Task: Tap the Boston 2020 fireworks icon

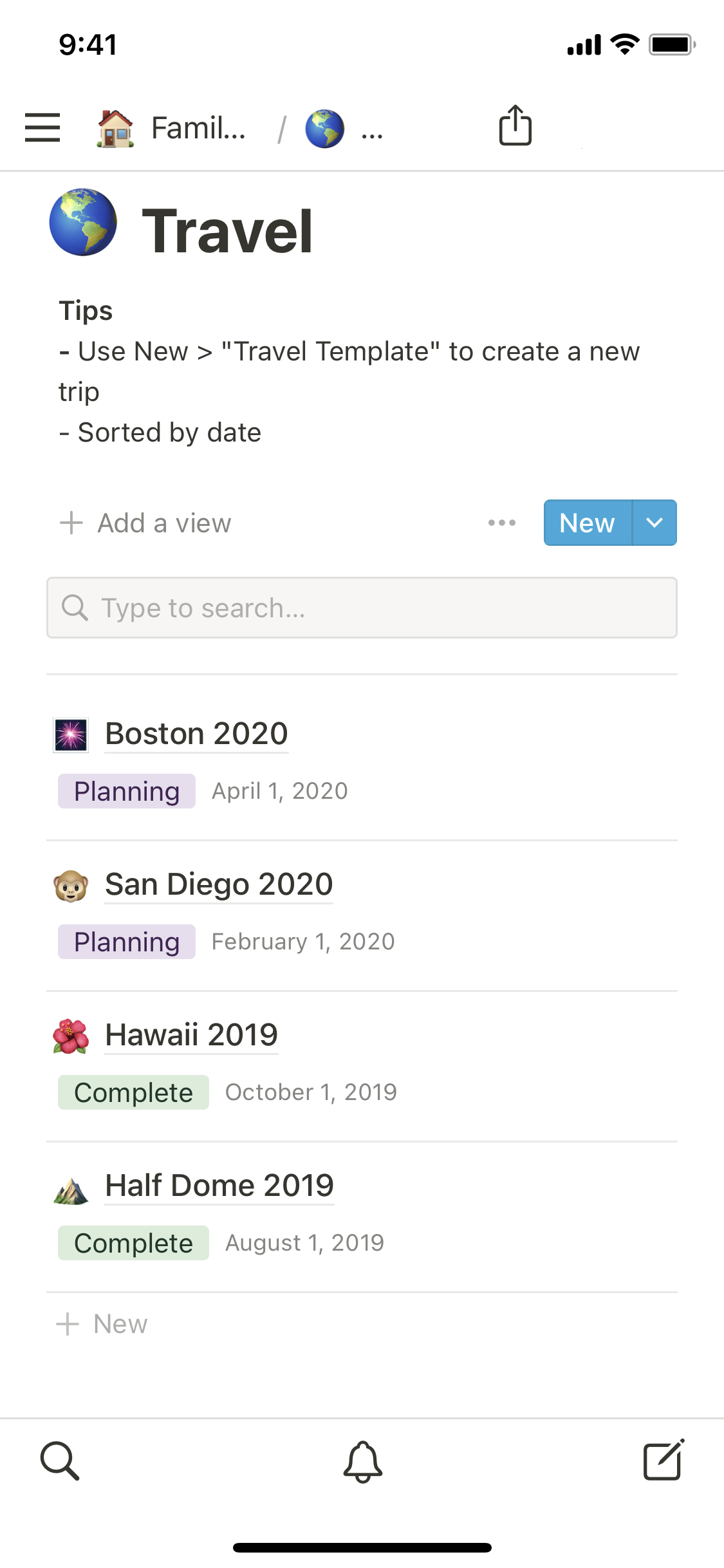Action: (71, 735)
